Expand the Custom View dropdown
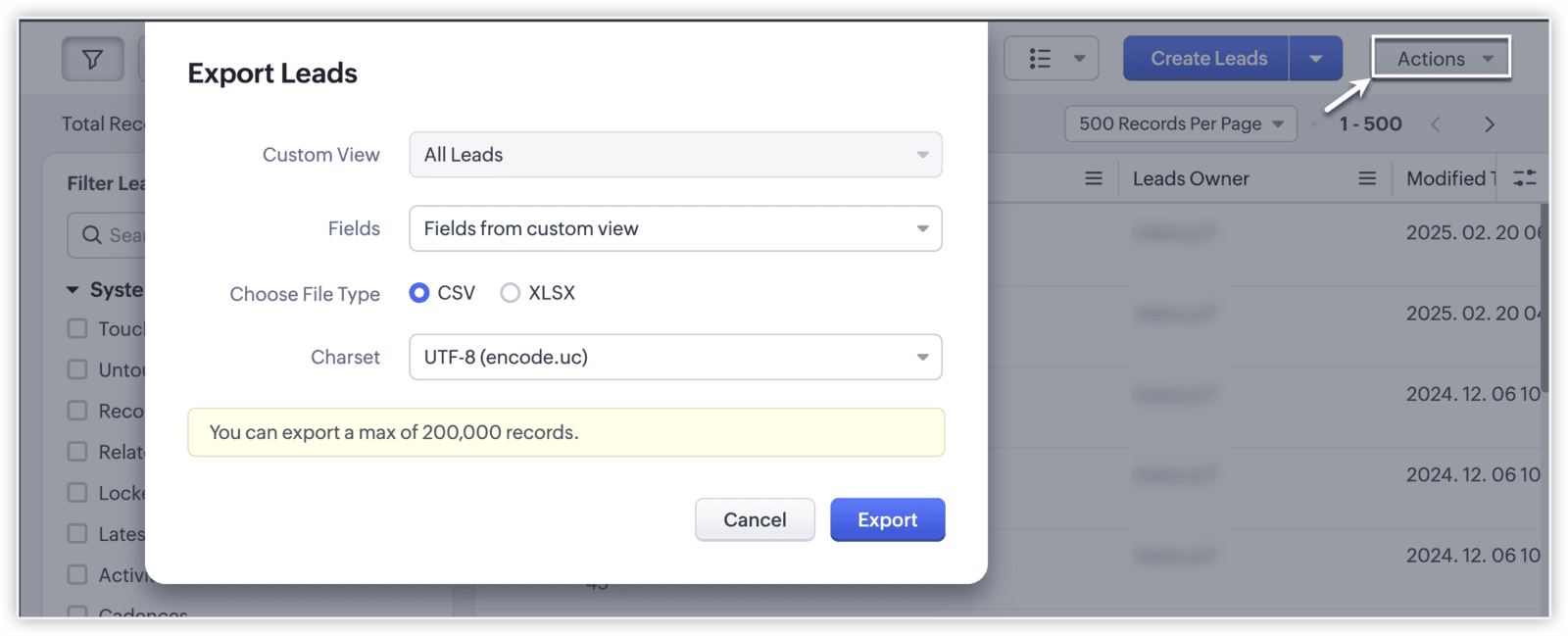 click(x=675, y=155)
